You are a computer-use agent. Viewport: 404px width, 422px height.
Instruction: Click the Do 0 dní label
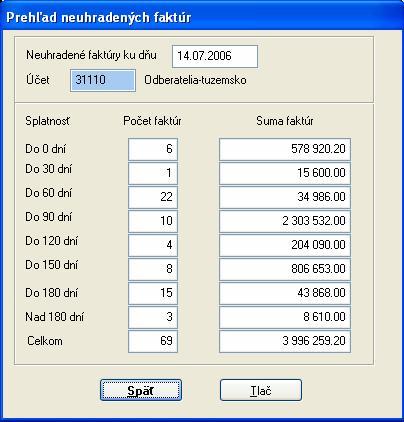pos(46,149)
